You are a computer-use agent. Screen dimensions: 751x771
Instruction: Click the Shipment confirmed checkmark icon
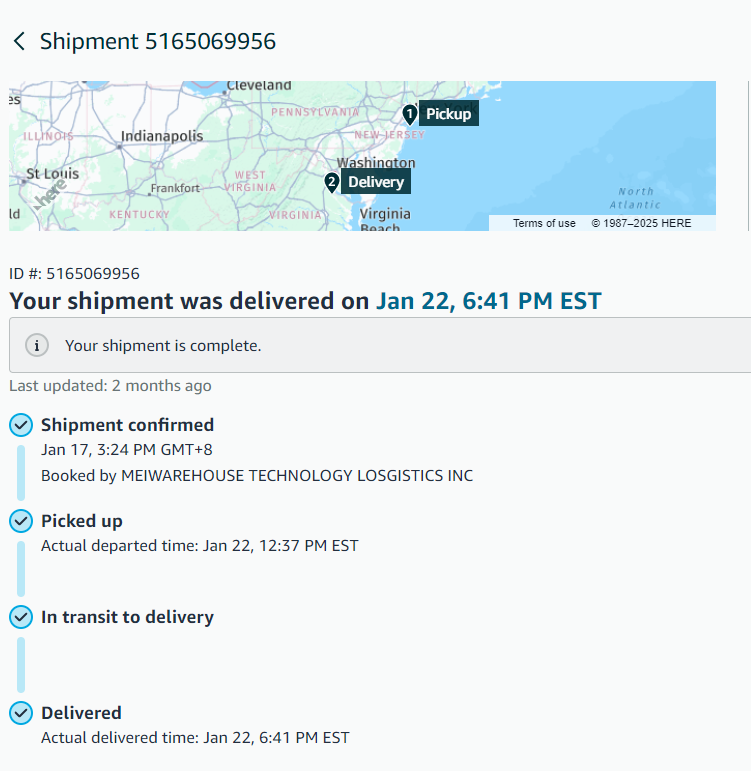(x=21, y=425)
